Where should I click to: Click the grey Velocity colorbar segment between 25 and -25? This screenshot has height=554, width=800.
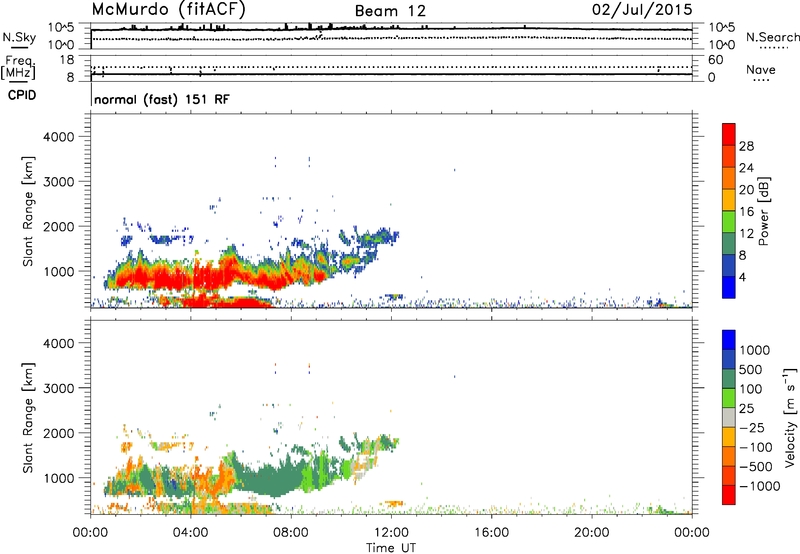729,417
